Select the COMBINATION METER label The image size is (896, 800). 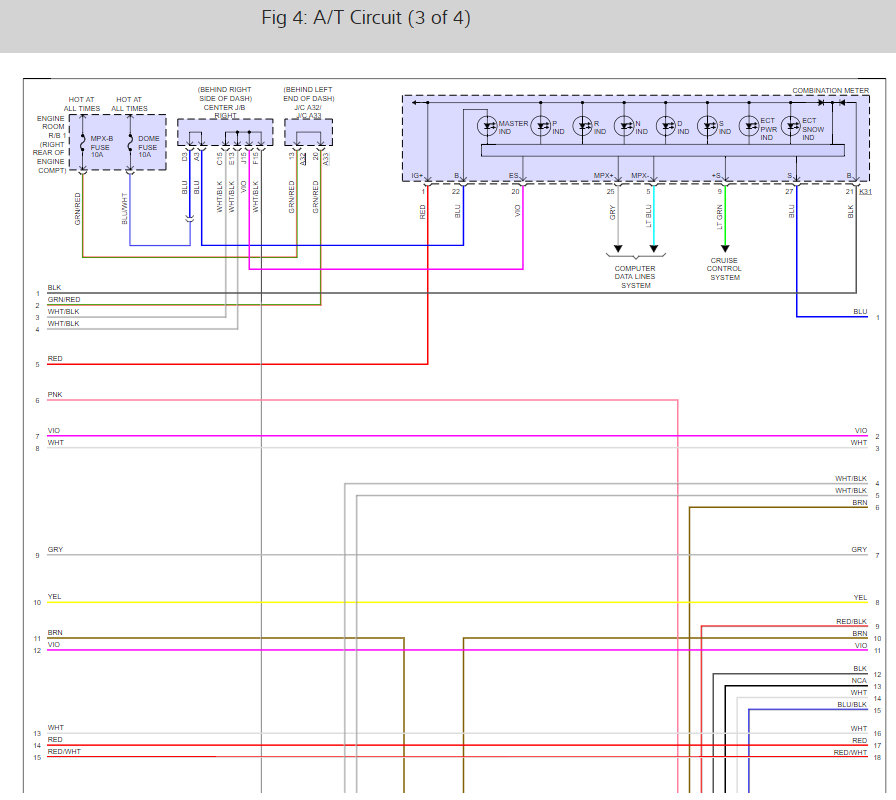[x=830, y=90]
